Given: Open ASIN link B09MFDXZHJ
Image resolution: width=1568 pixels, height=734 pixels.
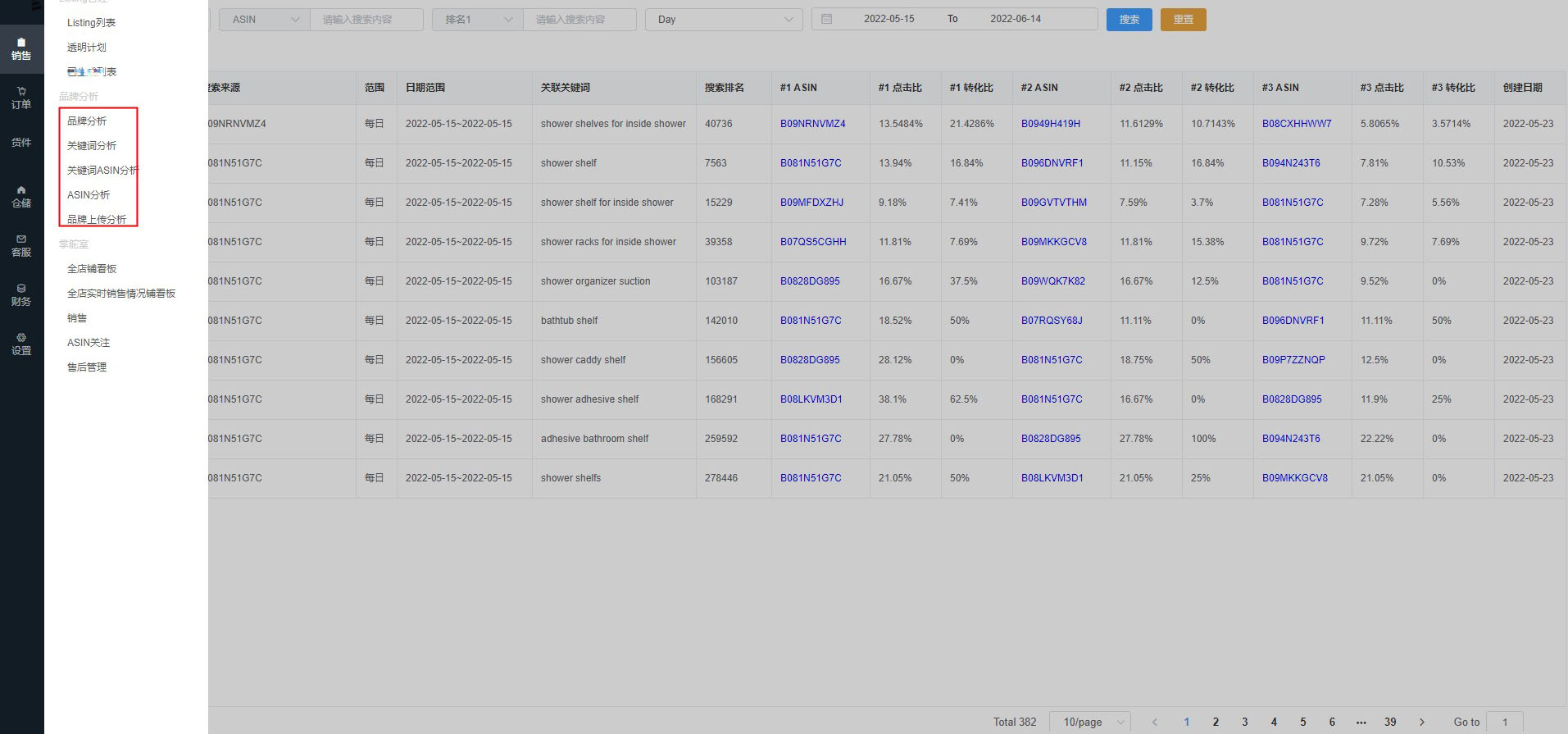Looking at the screenshot, I should click(x=811, y=203).
